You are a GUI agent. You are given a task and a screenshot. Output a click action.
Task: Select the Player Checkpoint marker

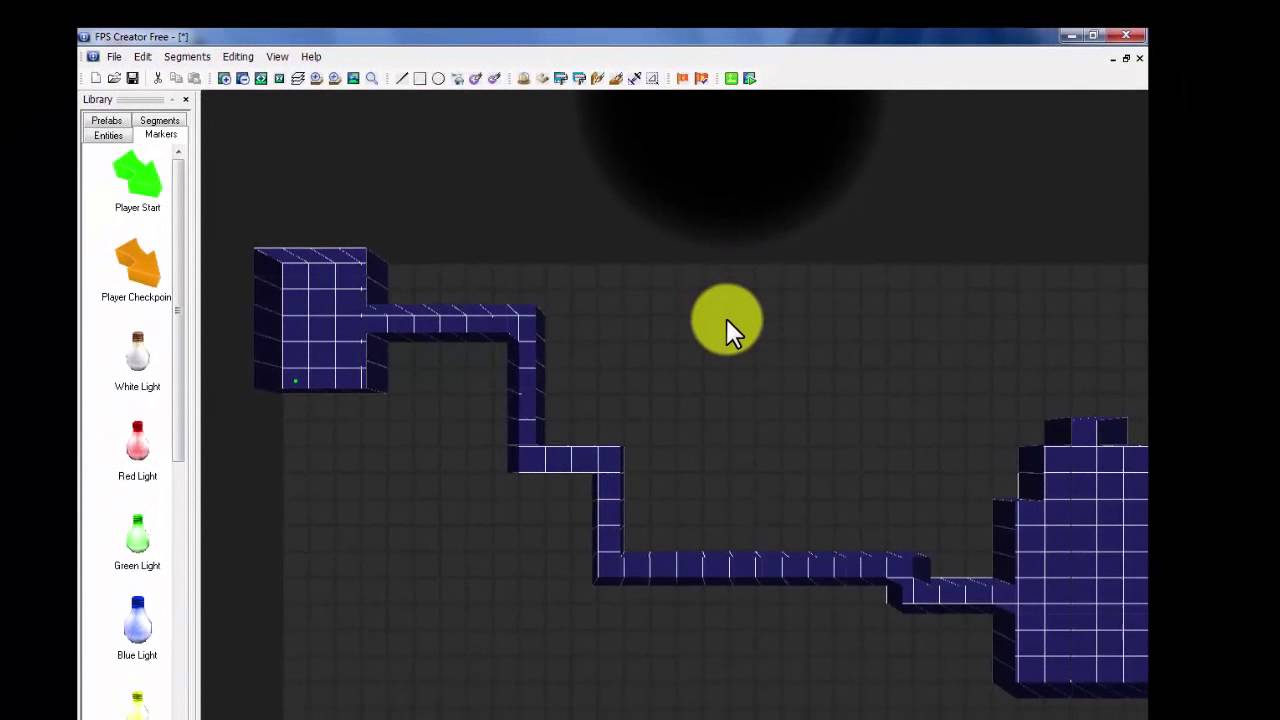pyautogui.click(x=137, y=270)
